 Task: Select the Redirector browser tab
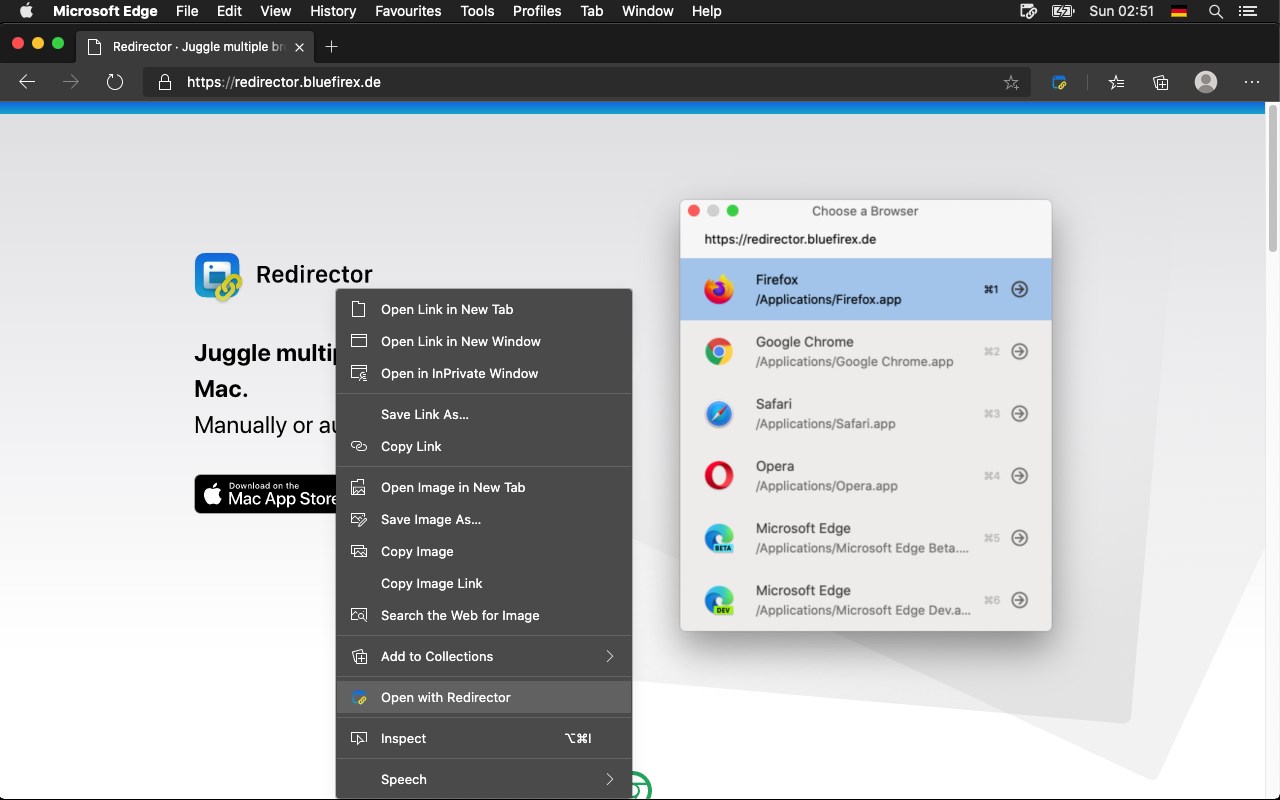196,47
